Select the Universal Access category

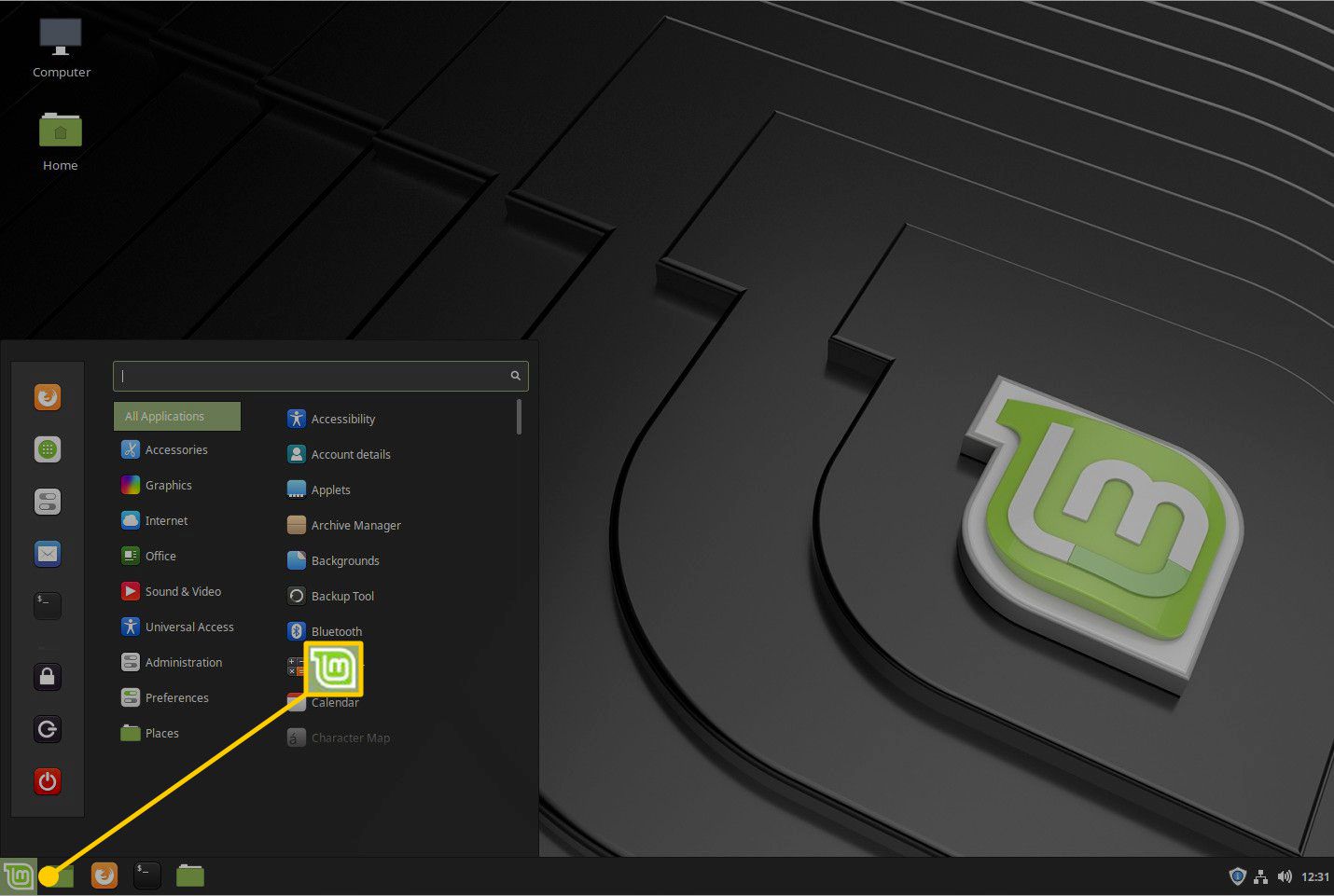(177, 627)
